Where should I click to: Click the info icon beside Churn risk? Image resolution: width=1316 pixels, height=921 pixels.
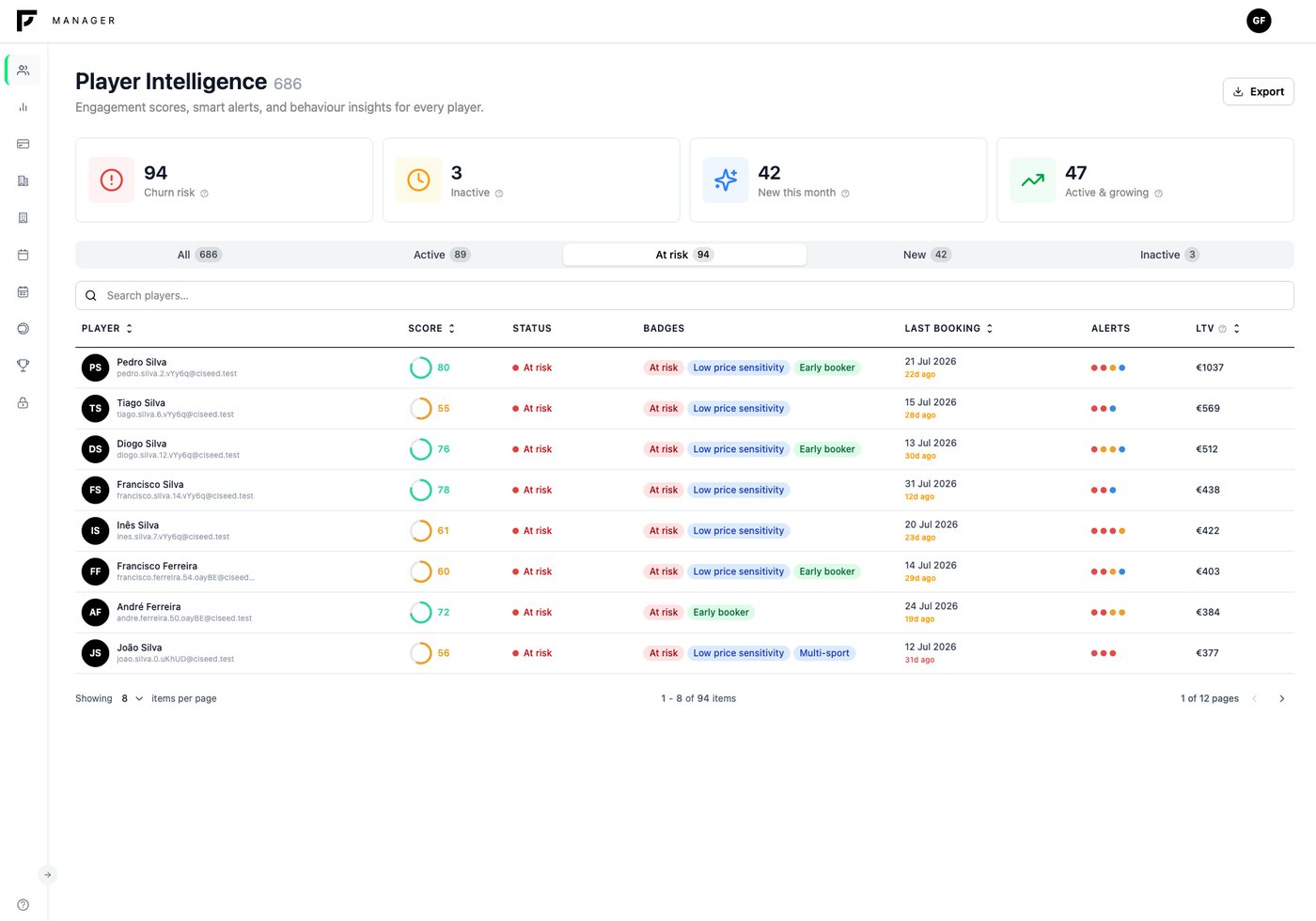204,194
